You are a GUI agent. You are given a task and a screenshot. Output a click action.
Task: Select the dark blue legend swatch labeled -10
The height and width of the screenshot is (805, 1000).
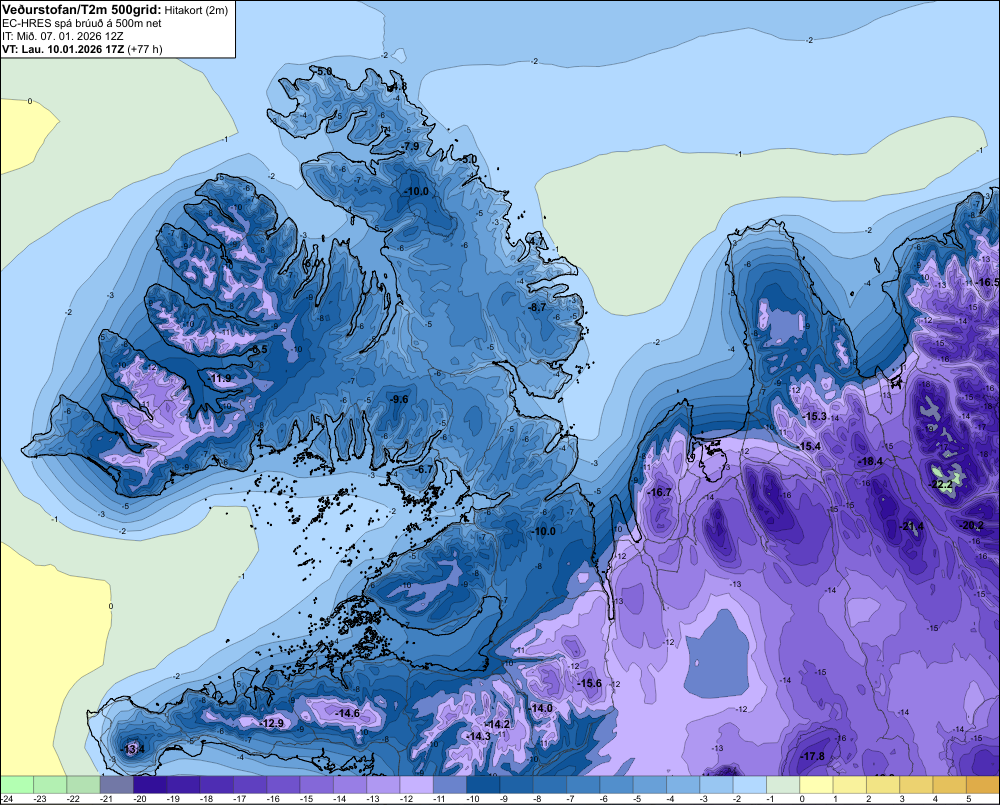[483, 784]
